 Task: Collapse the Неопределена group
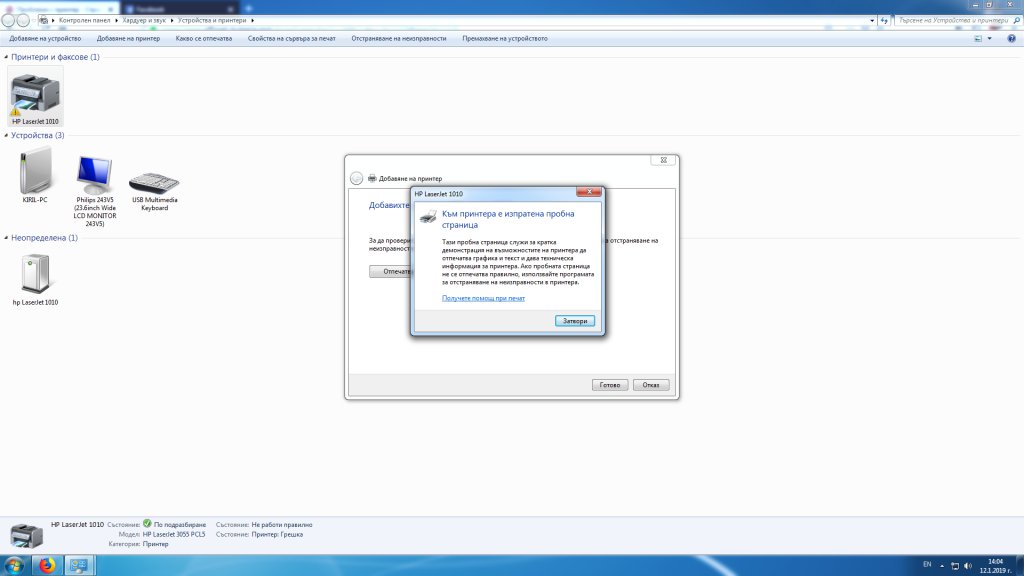tap(7, 238)
